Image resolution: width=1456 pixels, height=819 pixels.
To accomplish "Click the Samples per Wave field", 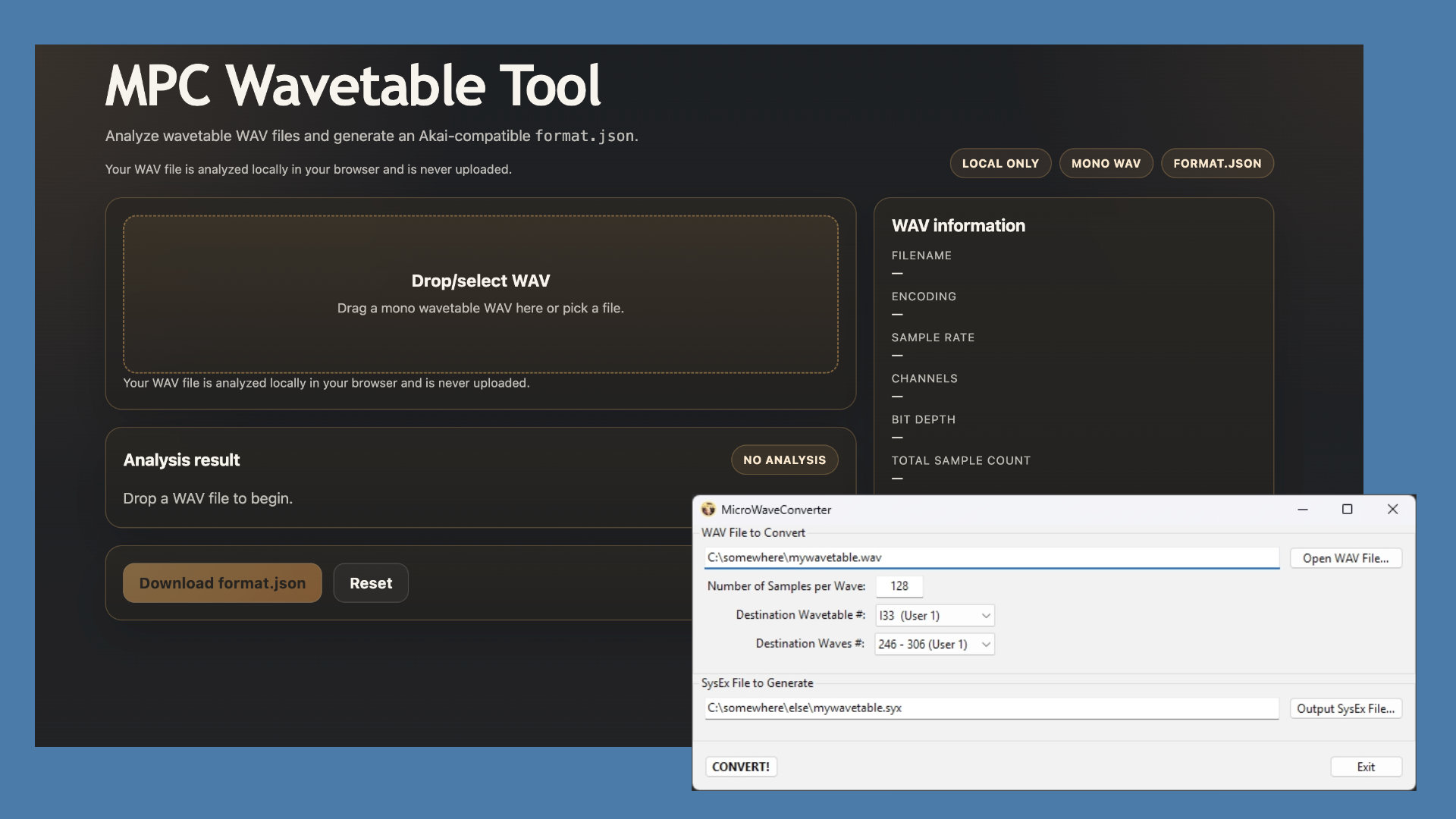I will (899, 586).
